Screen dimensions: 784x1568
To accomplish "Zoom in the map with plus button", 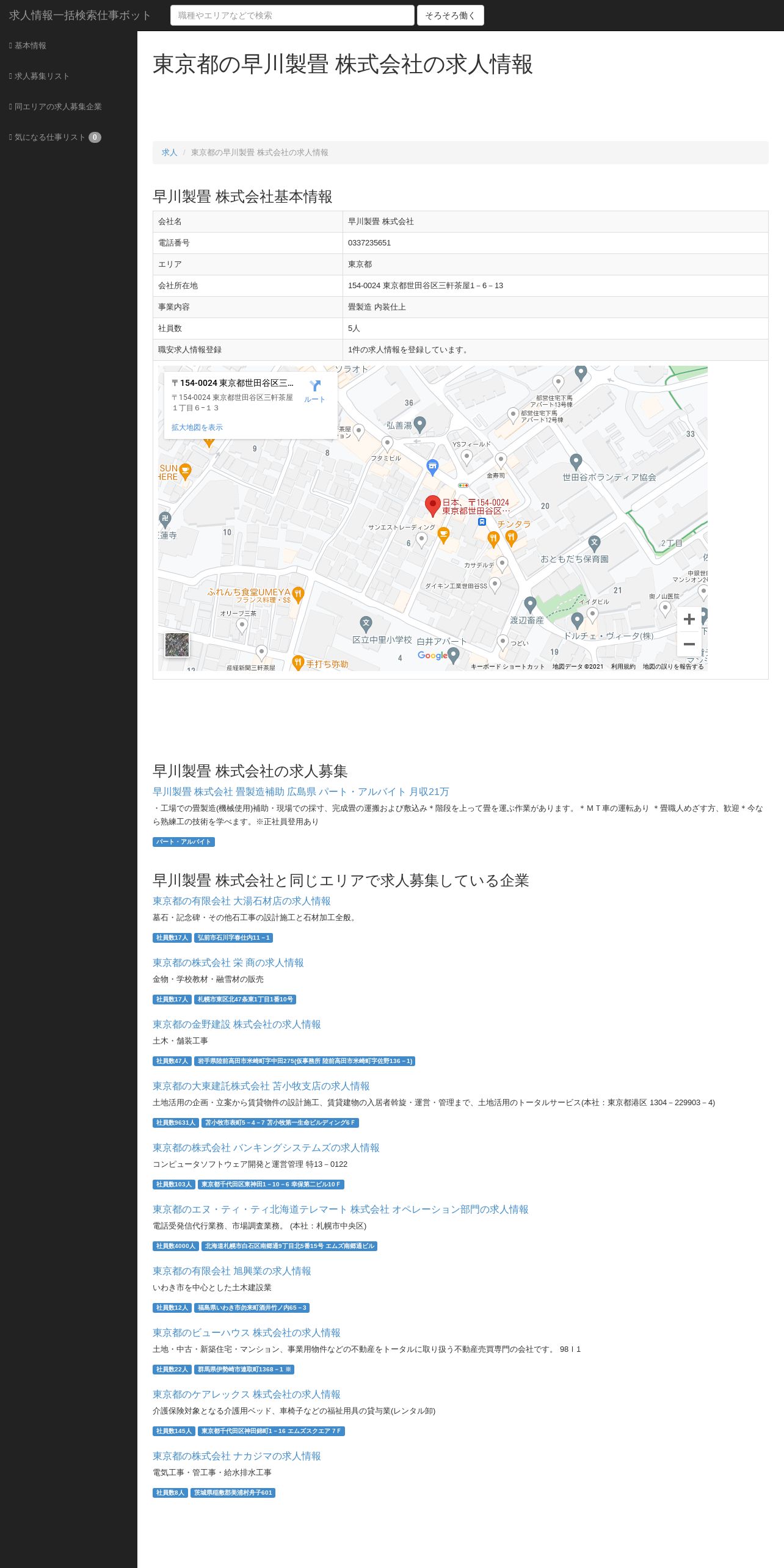I will (689, 619).
